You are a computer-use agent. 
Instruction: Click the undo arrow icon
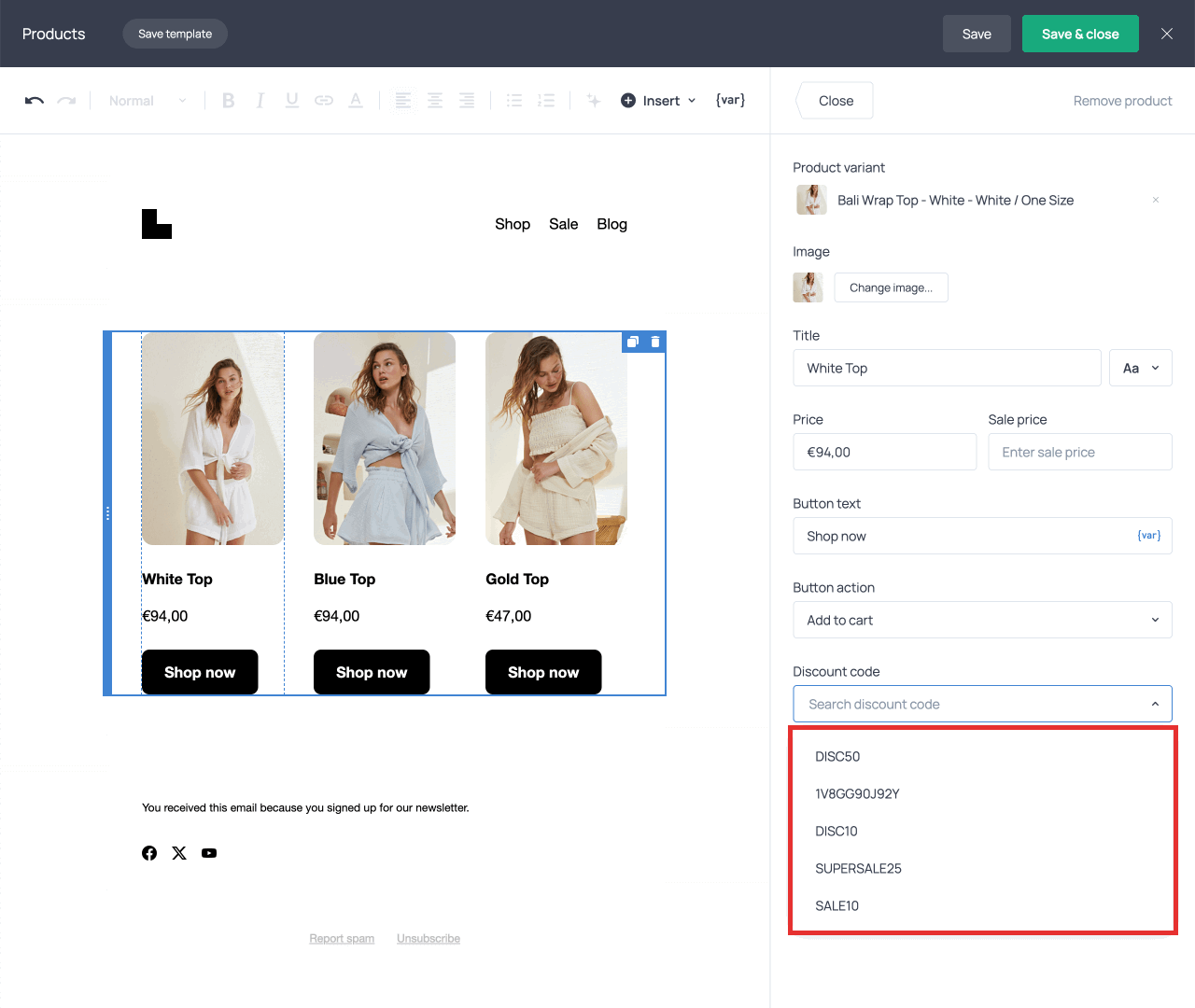(x=35, y=101)
